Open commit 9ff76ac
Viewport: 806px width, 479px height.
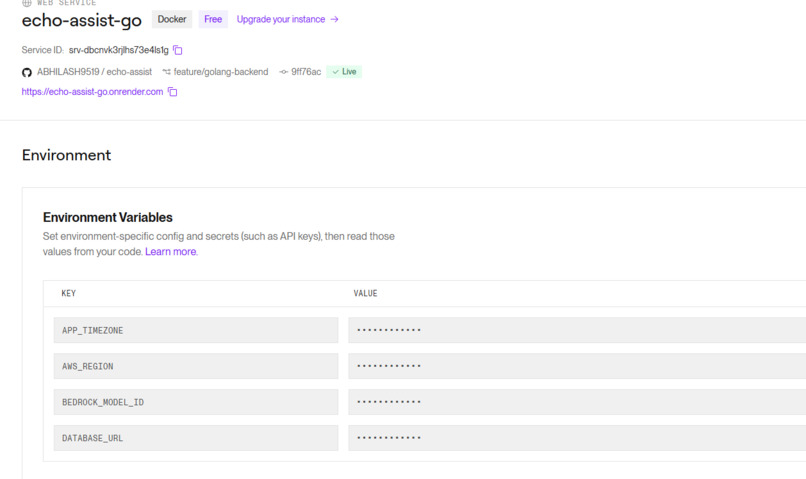coord(306,72)
